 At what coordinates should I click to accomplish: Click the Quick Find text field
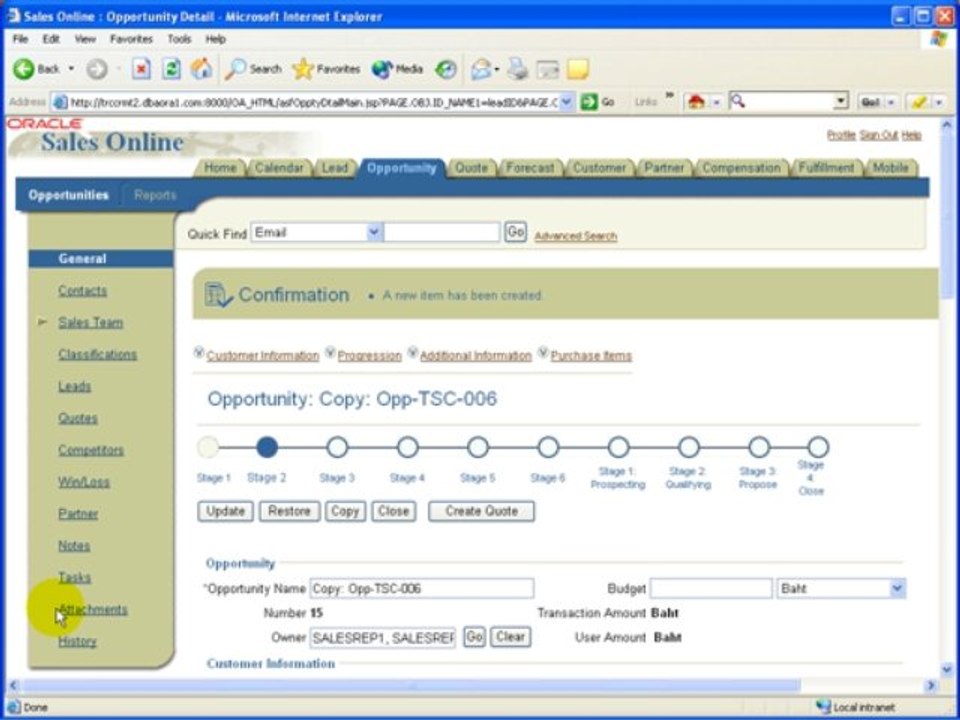441,233
